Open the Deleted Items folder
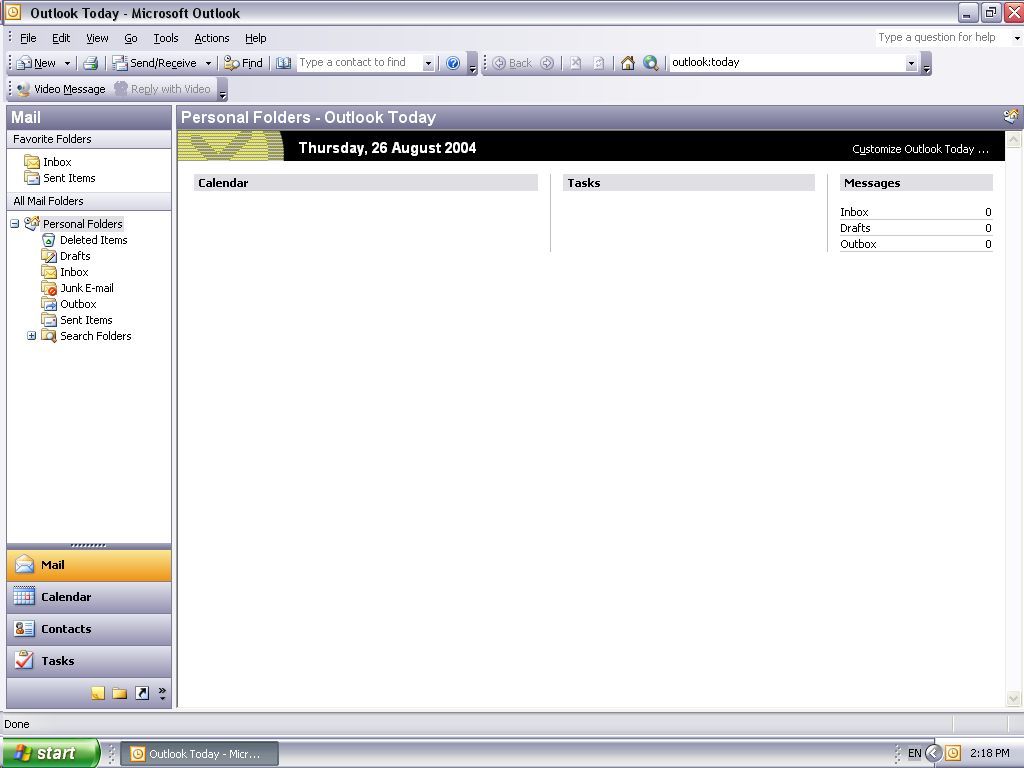1024x768 pixels. 84,240
